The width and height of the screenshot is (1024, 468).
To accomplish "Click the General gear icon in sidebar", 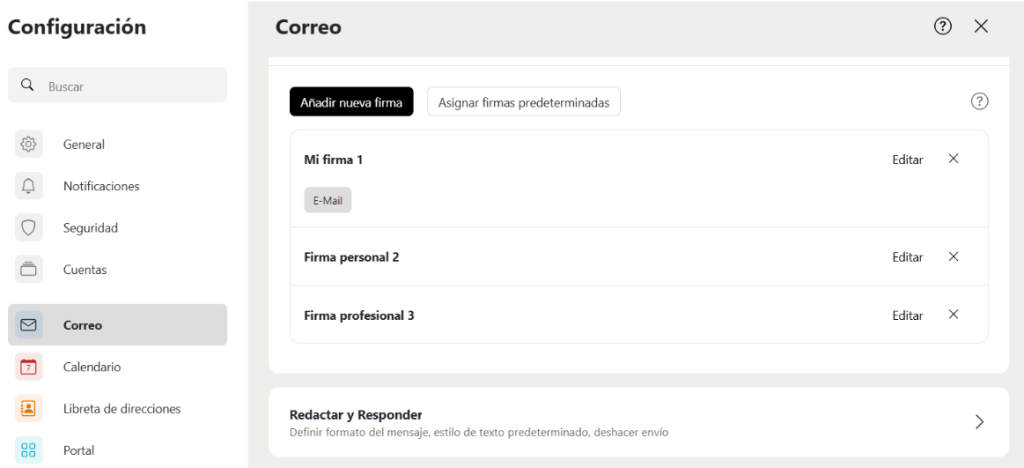I will 28,144.
